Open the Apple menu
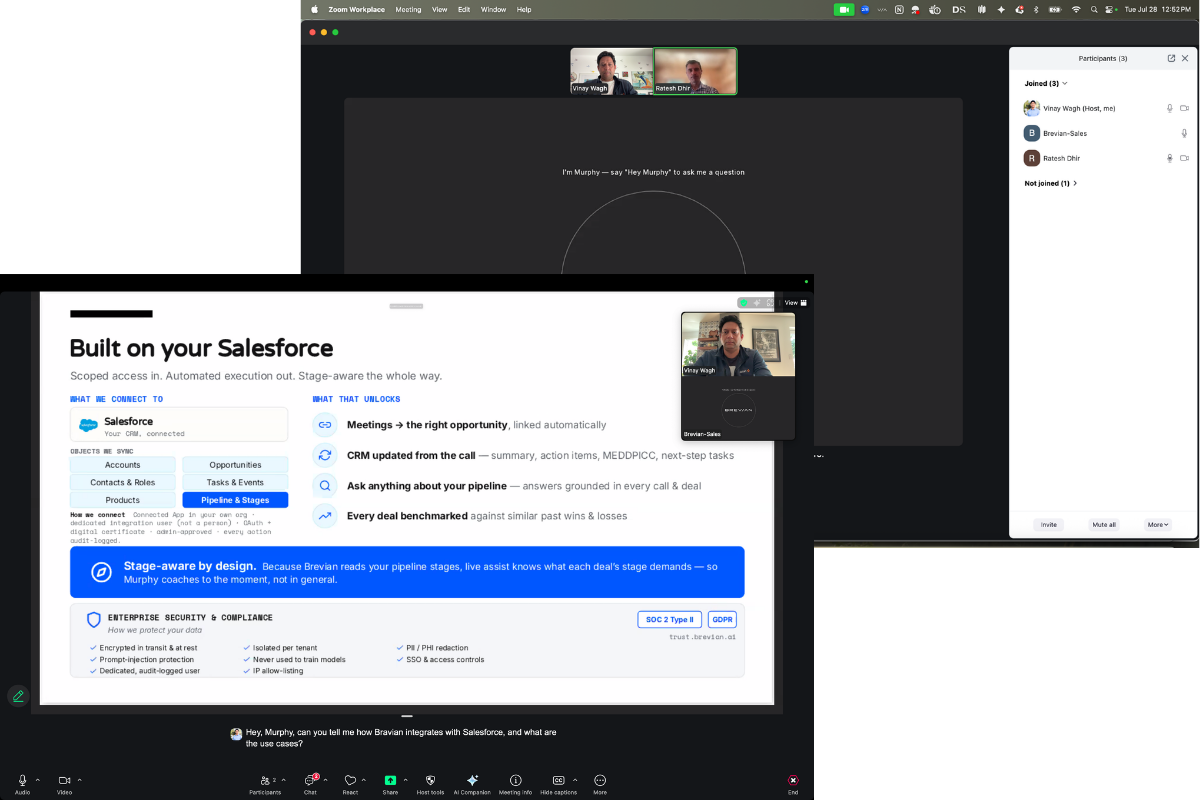The width and height of the screenshot is (1200, 800). (x=314, y=9)
